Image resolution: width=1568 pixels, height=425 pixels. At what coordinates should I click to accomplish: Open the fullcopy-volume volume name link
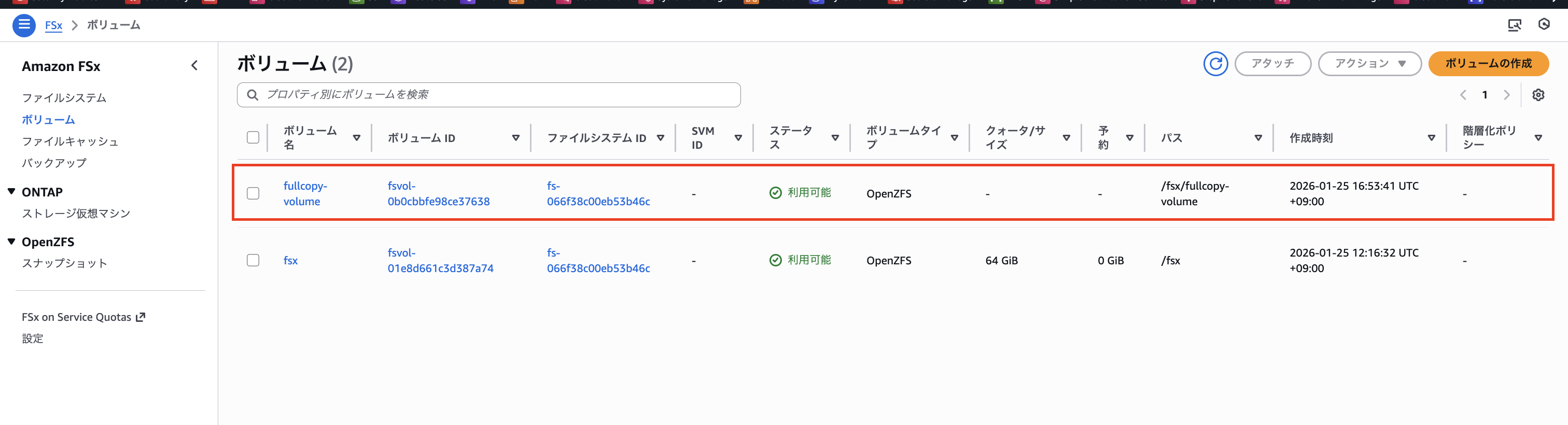pos(305,193)
